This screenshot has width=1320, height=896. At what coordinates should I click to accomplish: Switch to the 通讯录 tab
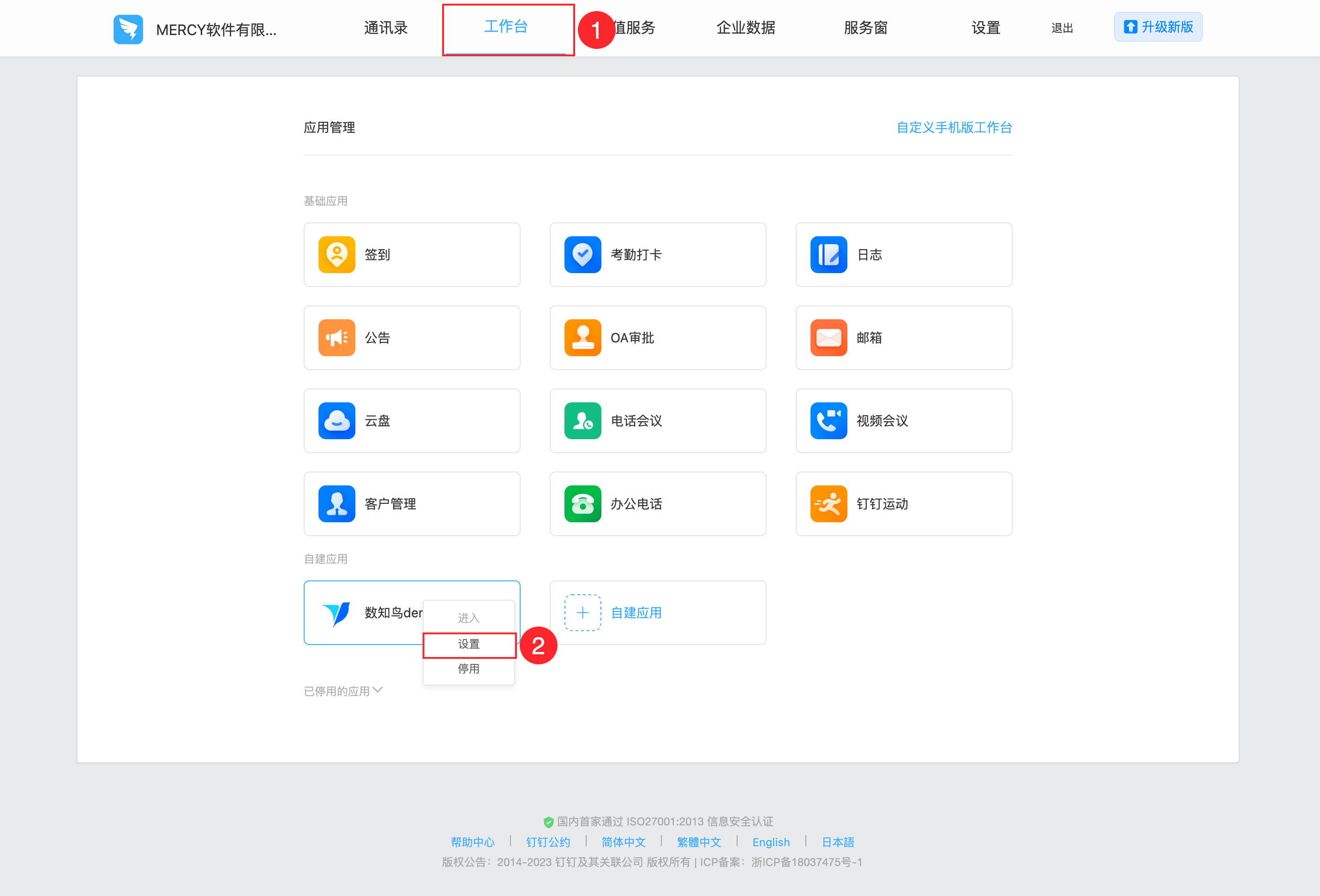pos(386,27)
